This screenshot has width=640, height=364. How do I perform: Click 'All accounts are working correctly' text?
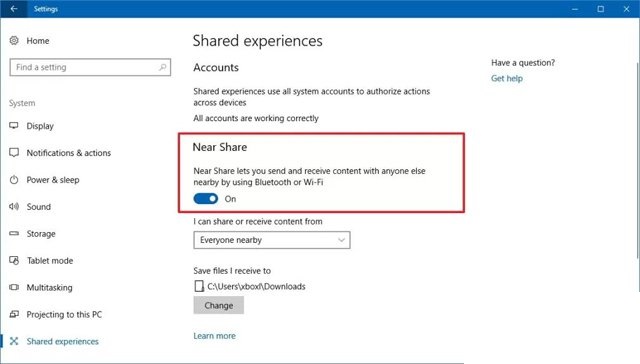pos(256,118)
